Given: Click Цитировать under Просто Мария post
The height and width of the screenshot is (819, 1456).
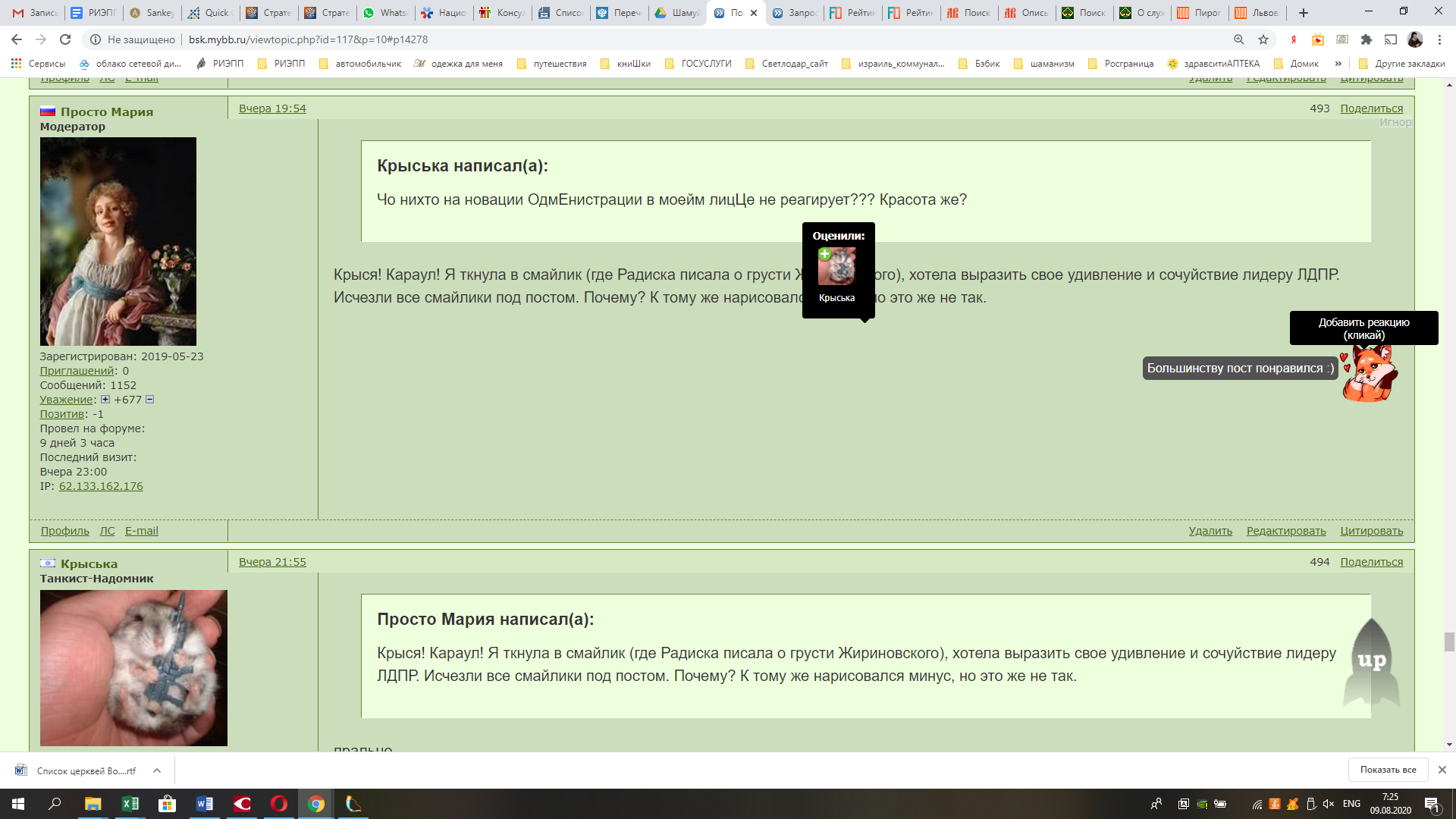Looking at the screenshot, I should 1371,531.
